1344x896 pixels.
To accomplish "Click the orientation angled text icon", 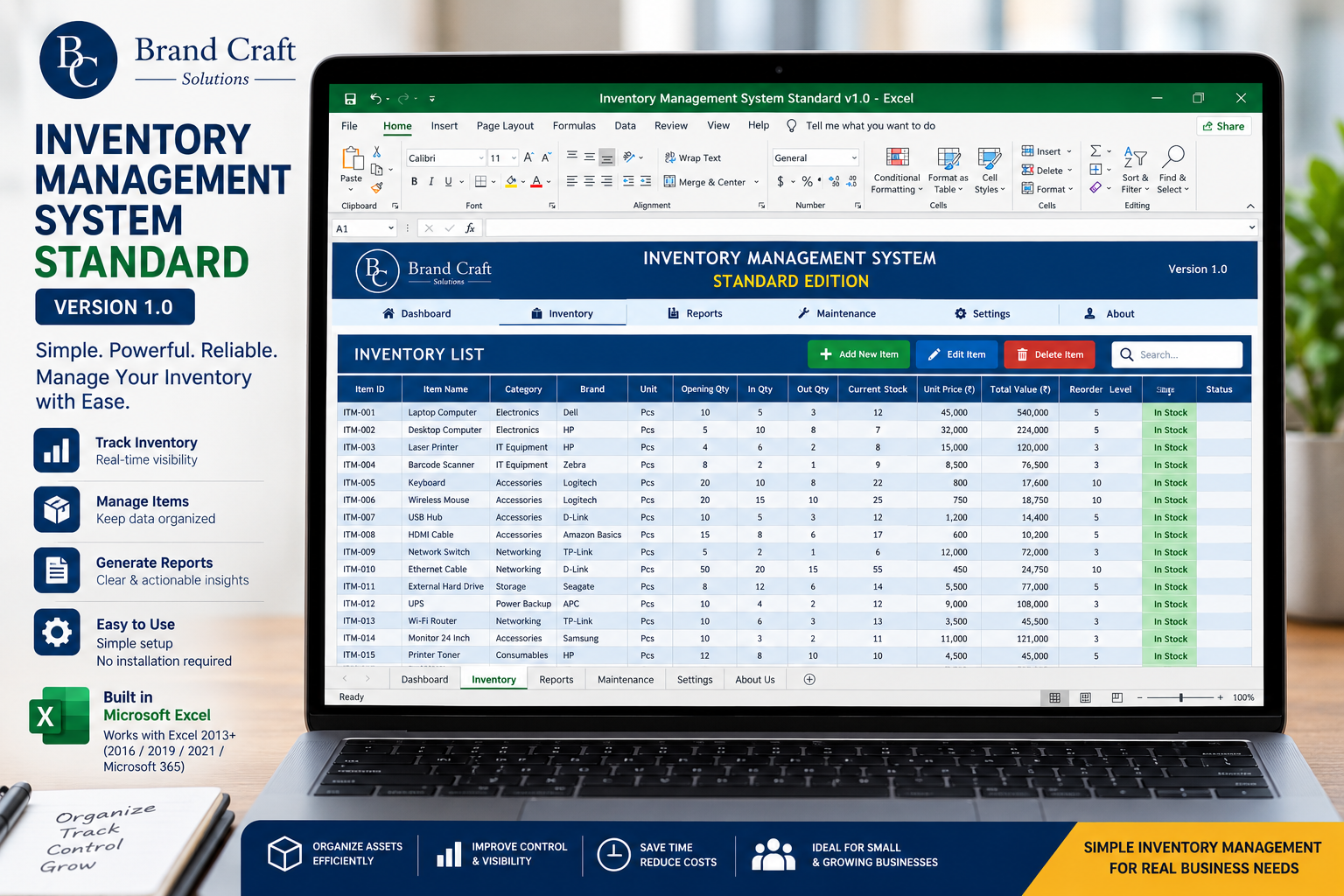I will [629, 157].
